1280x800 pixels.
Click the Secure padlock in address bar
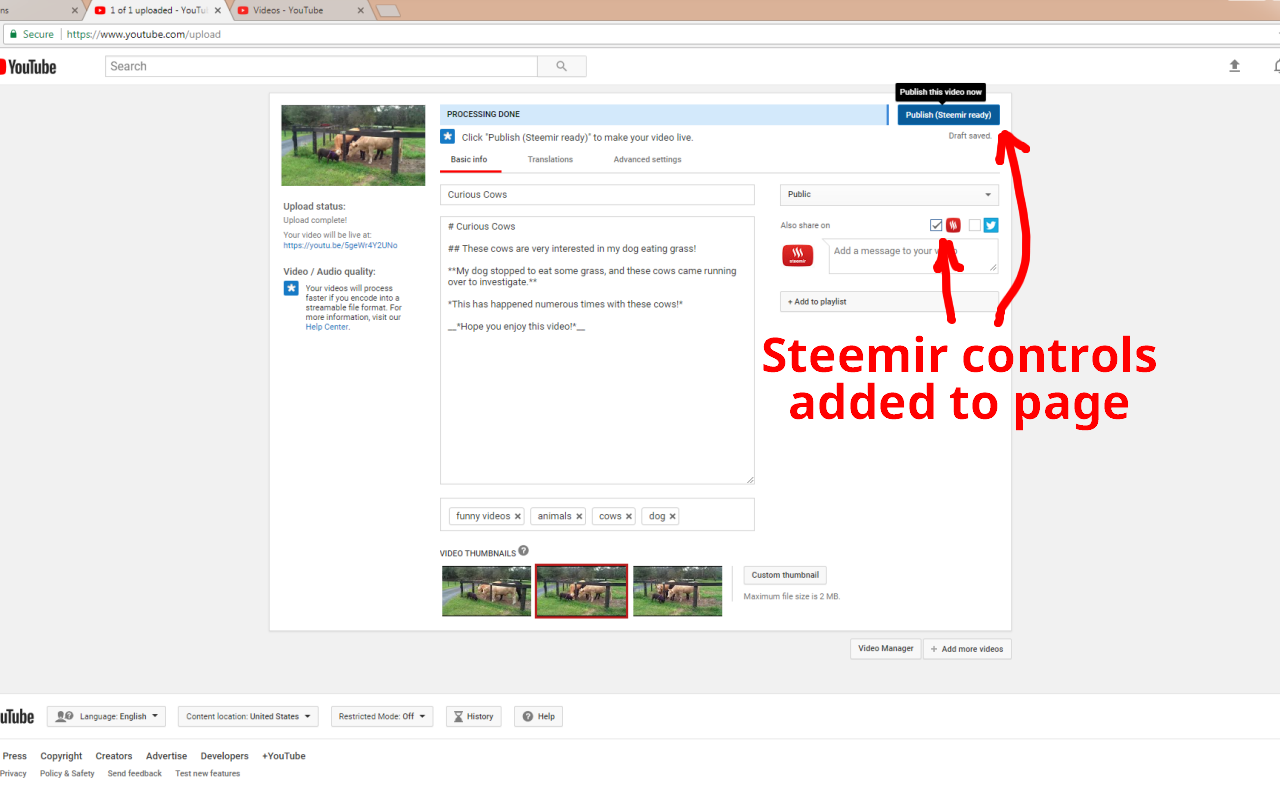point(14,34)
